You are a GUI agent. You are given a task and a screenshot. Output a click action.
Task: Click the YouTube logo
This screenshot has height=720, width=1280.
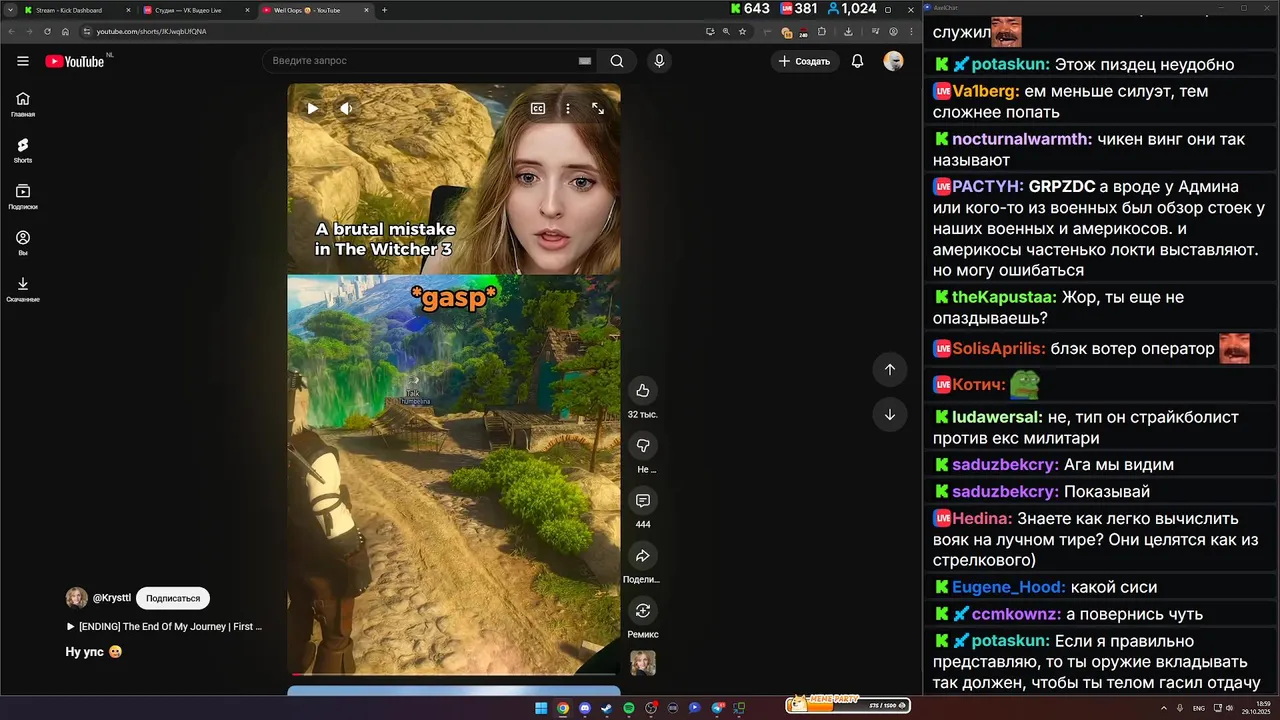[x=75, y=61]
